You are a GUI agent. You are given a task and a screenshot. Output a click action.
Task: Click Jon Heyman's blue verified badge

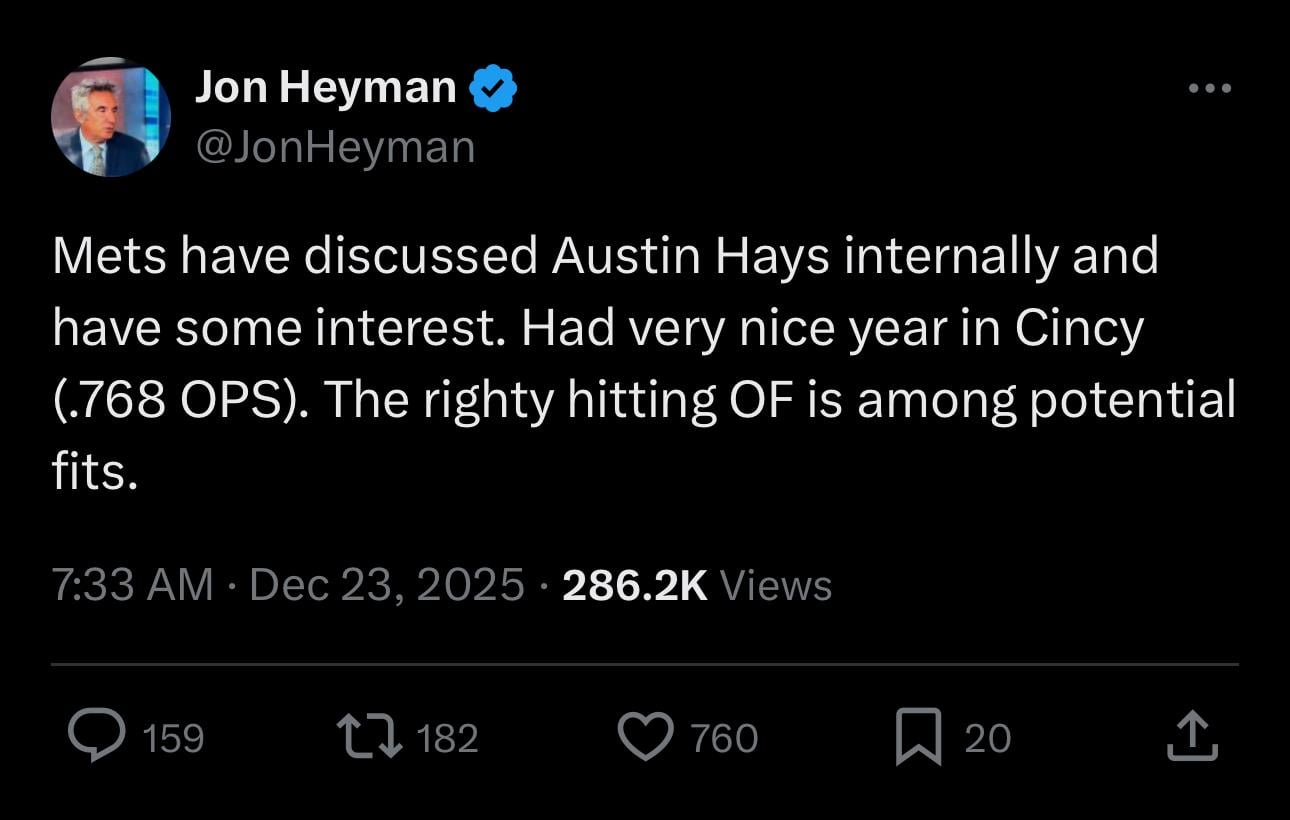[x=495, y=86]
